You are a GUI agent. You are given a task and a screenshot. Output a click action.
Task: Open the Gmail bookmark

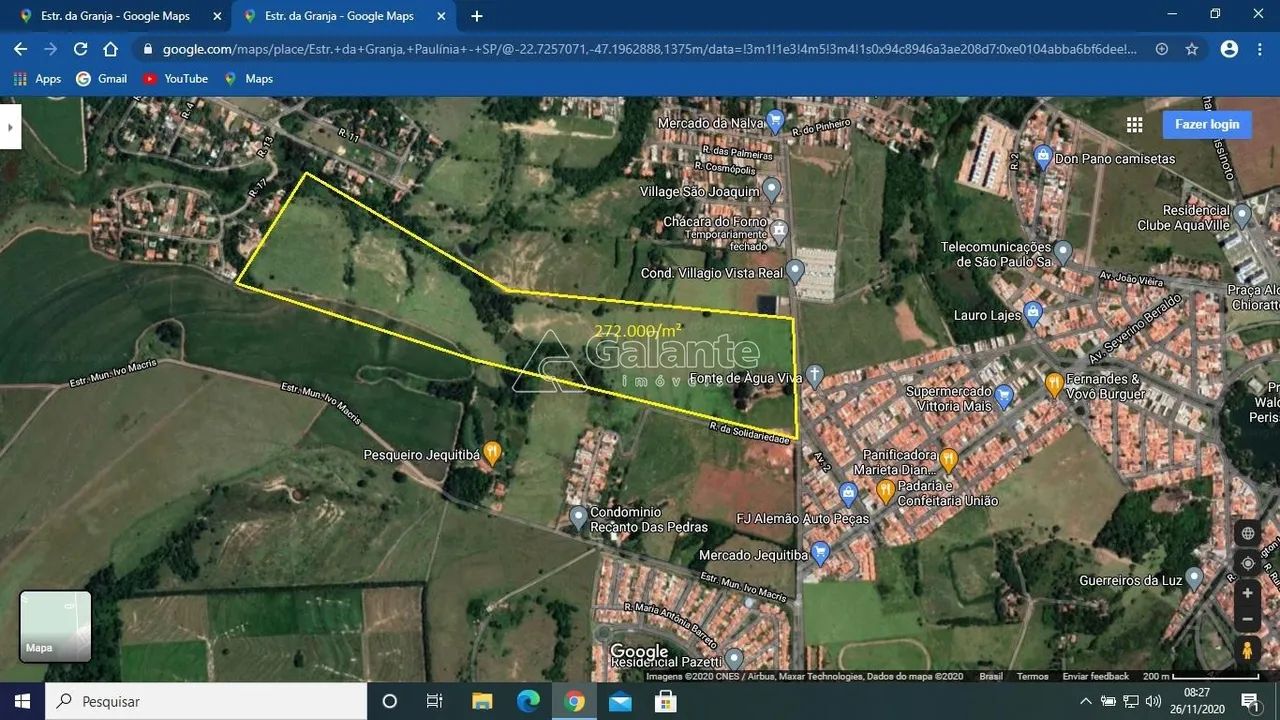click(x=102, y=79)
